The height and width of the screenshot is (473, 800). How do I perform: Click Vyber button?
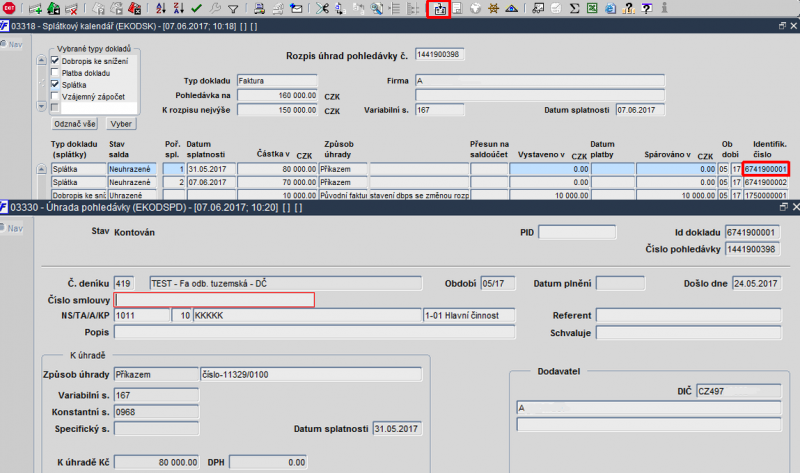pyautogui.click(x=121, y=123)
